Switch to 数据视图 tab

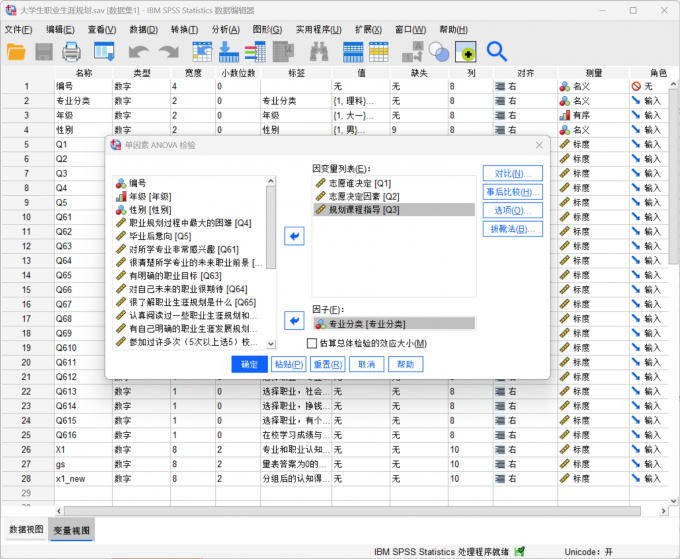(x=26, y=530)
